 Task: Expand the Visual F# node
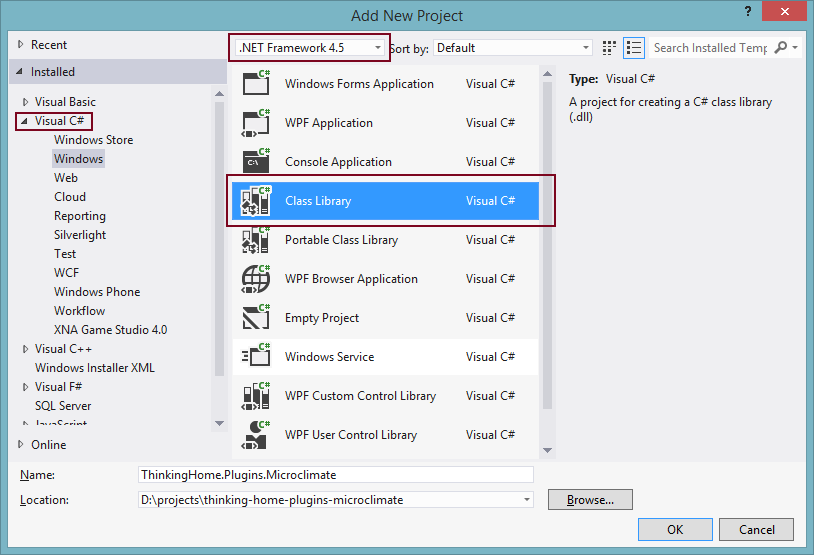coord(25,387)
